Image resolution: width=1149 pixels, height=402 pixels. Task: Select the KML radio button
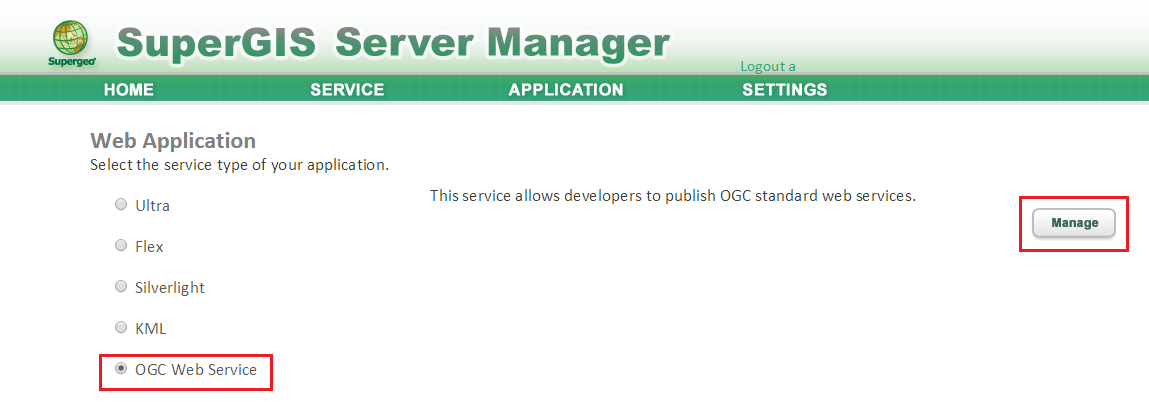pos(121,328)
